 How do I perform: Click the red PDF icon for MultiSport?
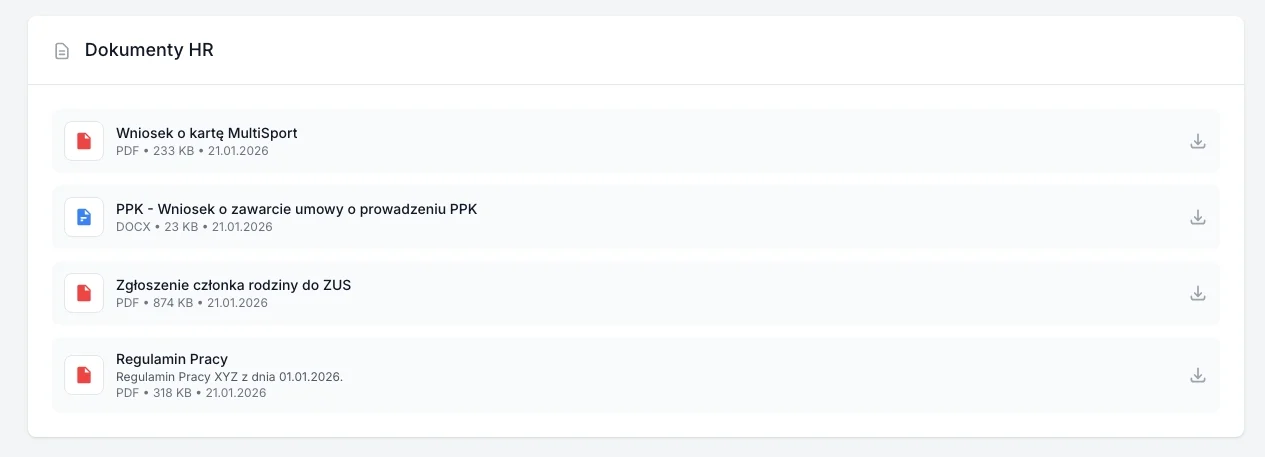point(84,141)
